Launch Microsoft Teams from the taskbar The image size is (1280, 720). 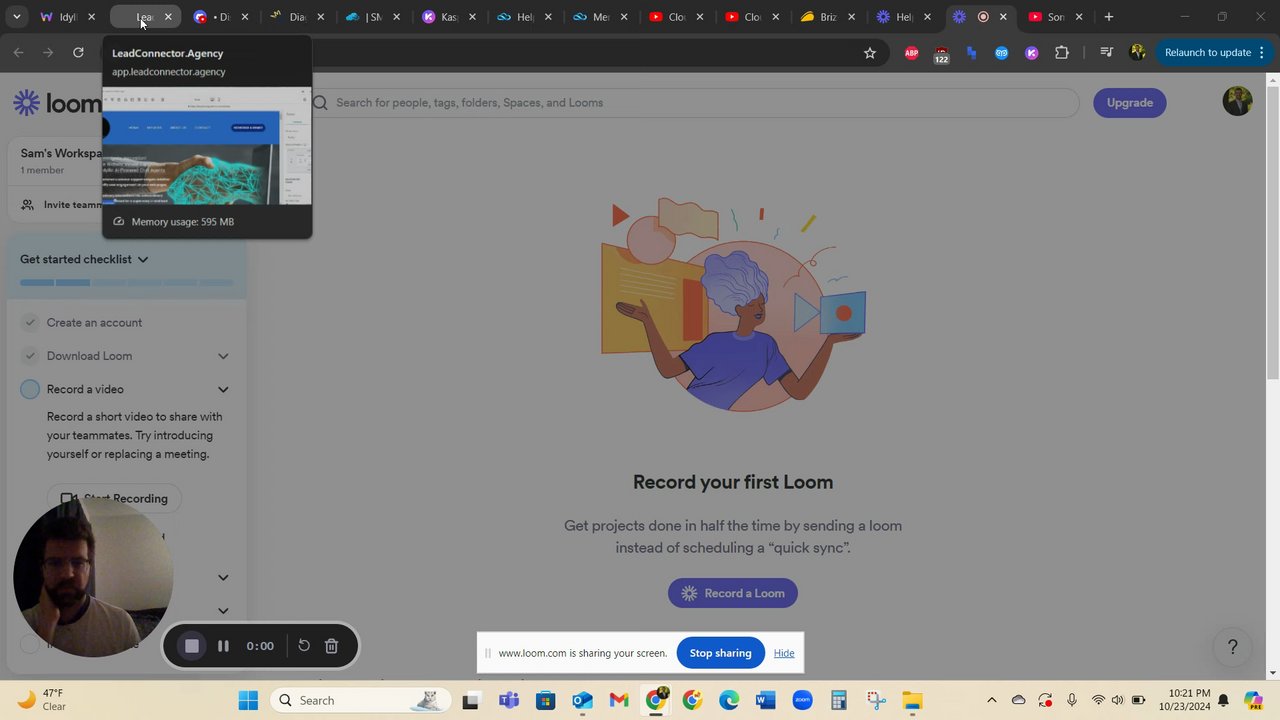coord(509,700)
